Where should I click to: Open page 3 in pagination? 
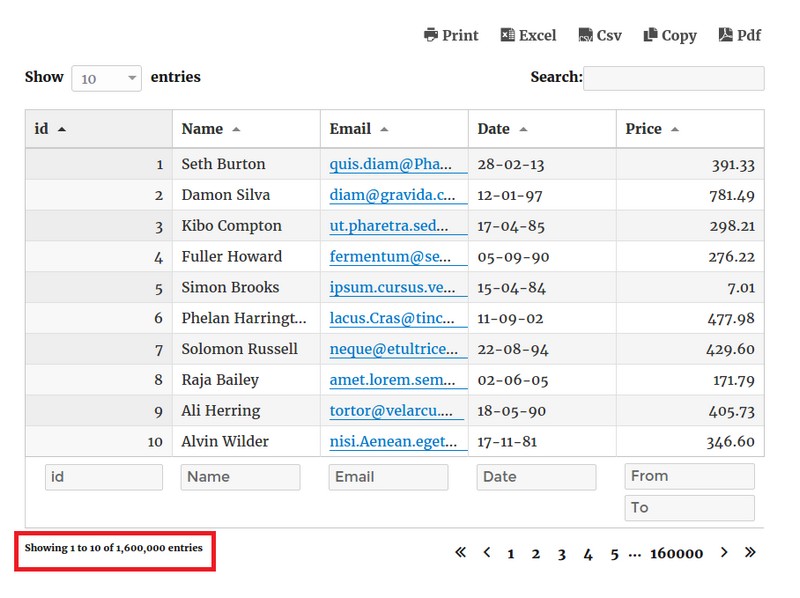click(x=562, y=553)
